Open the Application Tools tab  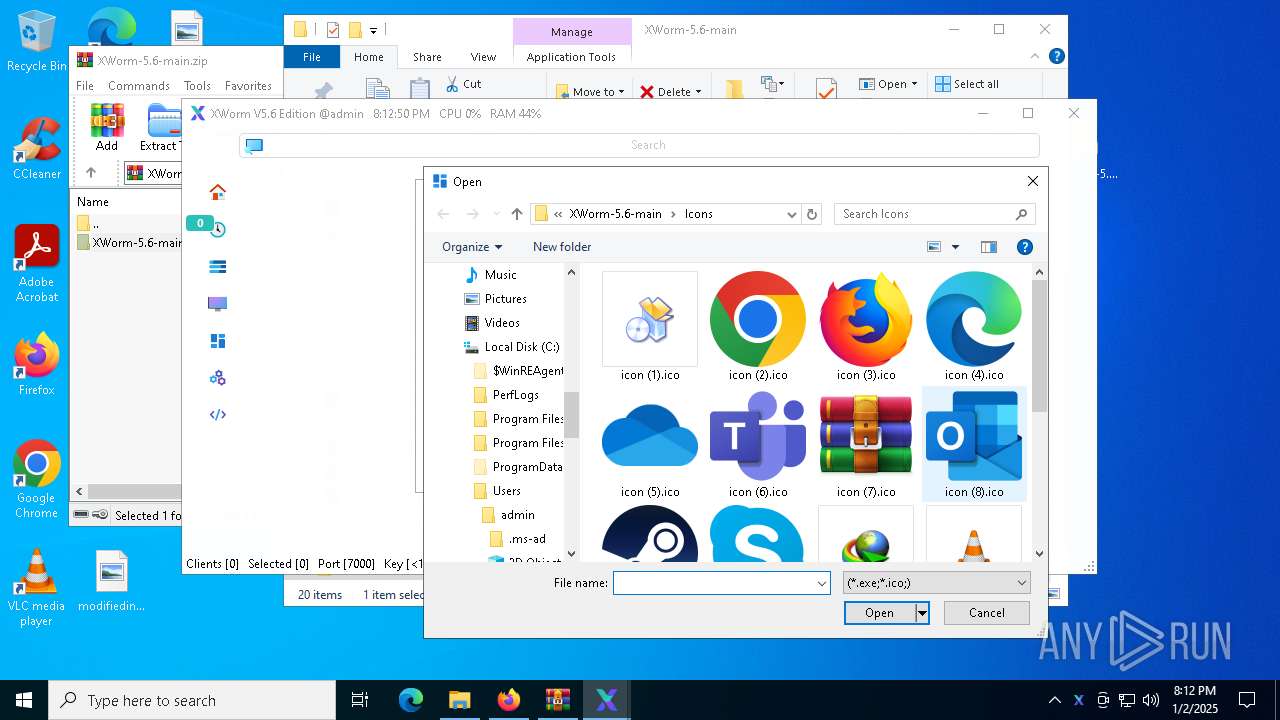571,57
